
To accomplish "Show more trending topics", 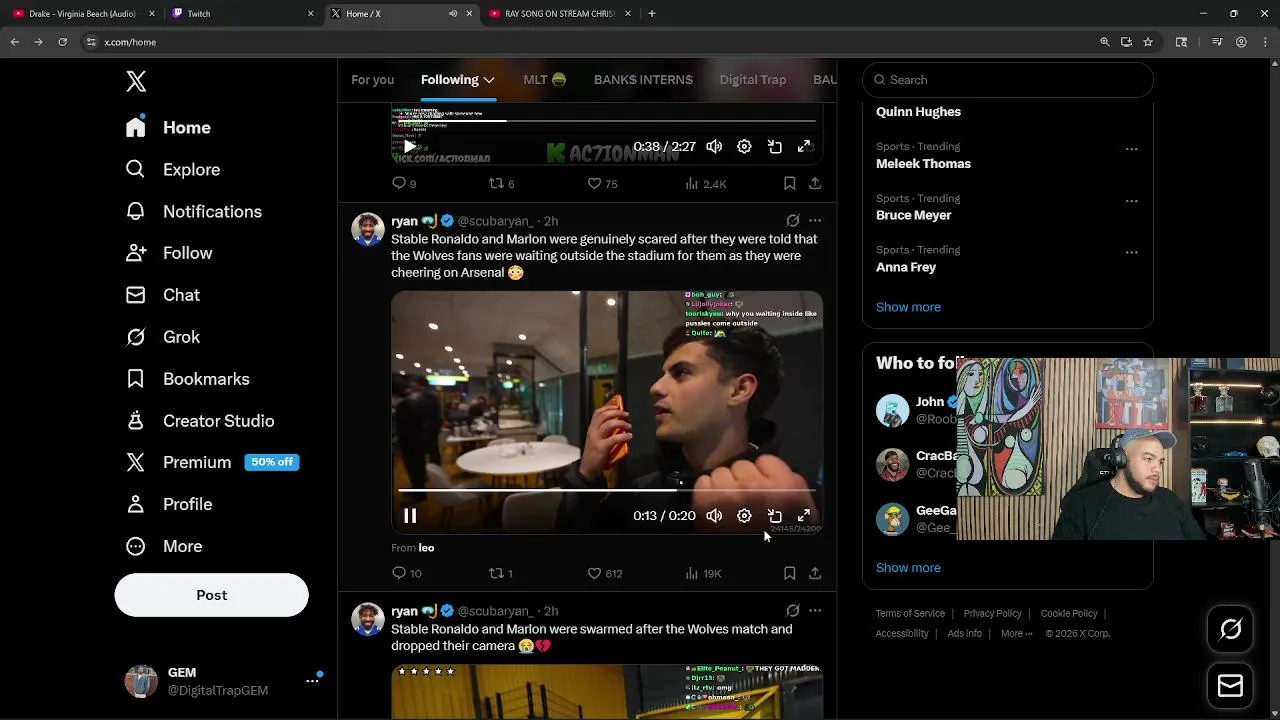I will tap(908, 307).
